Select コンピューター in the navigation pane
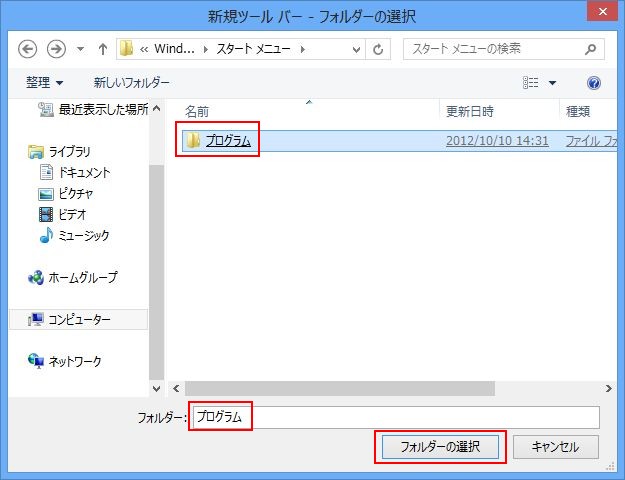Viewport: 625px width, 480px height. coord(79,320)
